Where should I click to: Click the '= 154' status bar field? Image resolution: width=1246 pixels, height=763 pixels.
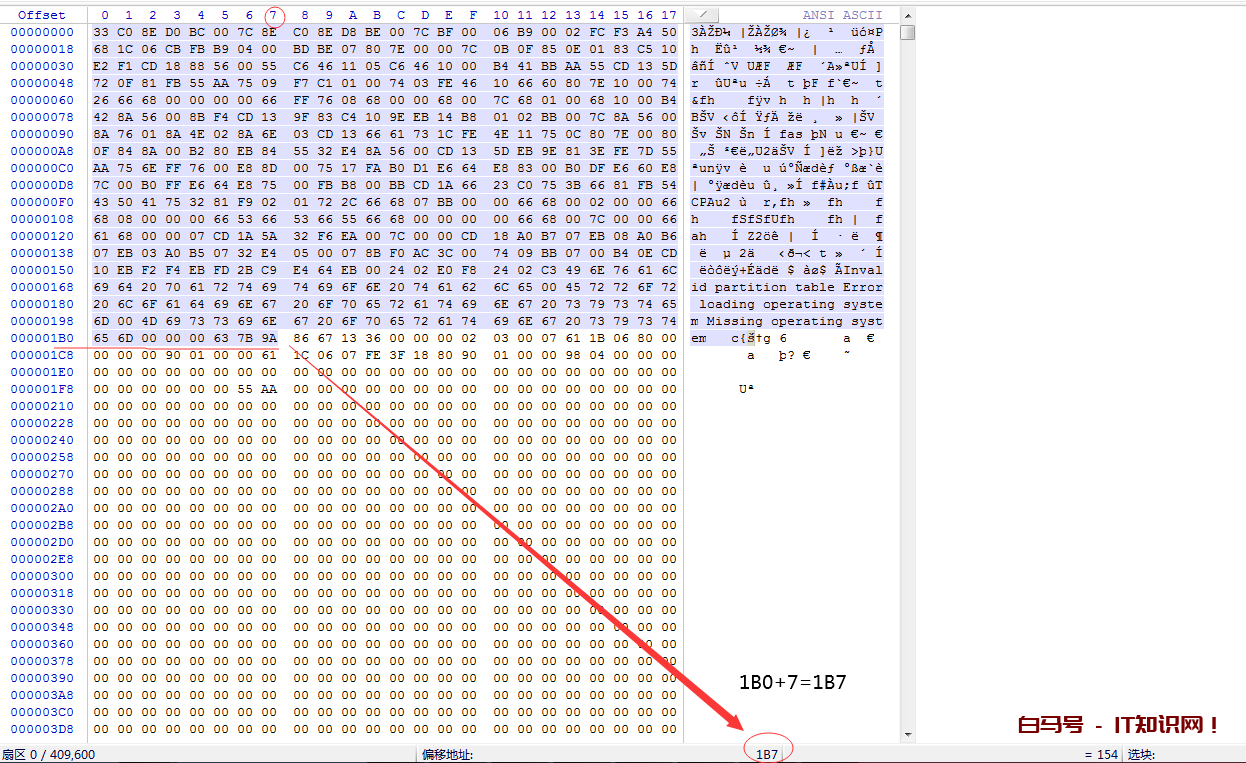pos(1100,754)
